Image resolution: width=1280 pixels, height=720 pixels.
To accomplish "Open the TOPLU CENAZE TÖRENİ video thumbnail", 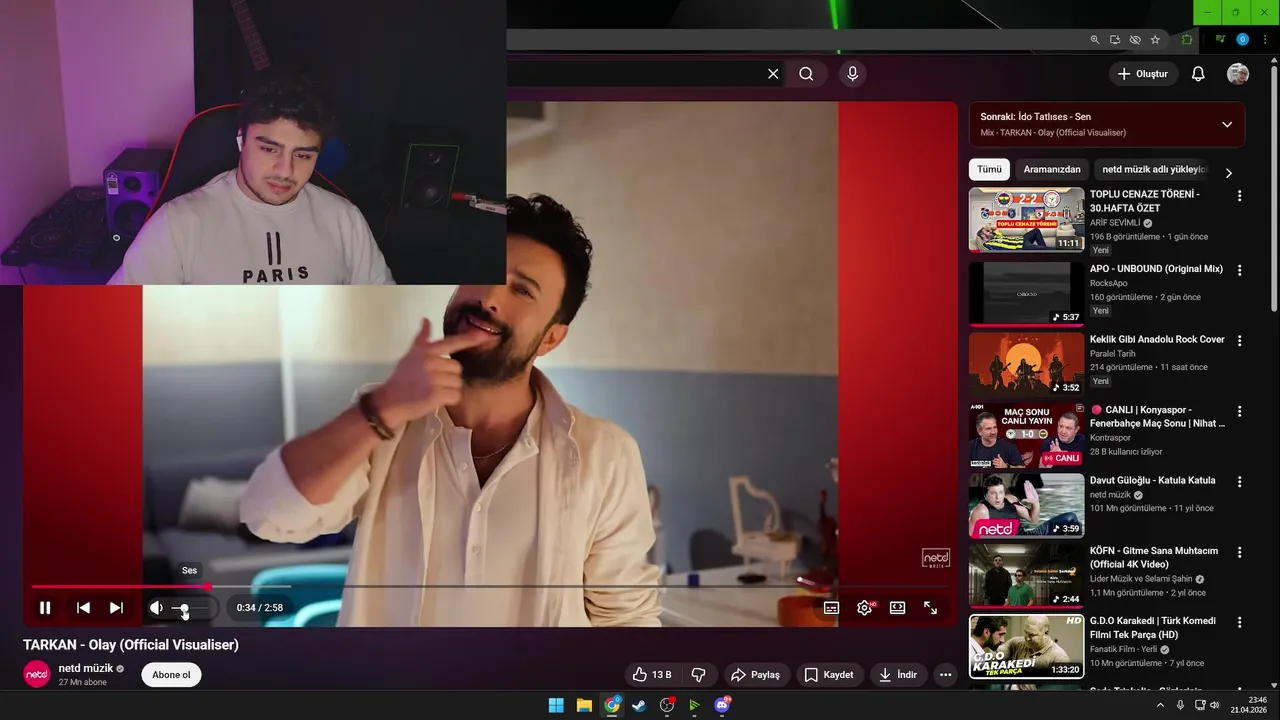I will pos(1026,219).
